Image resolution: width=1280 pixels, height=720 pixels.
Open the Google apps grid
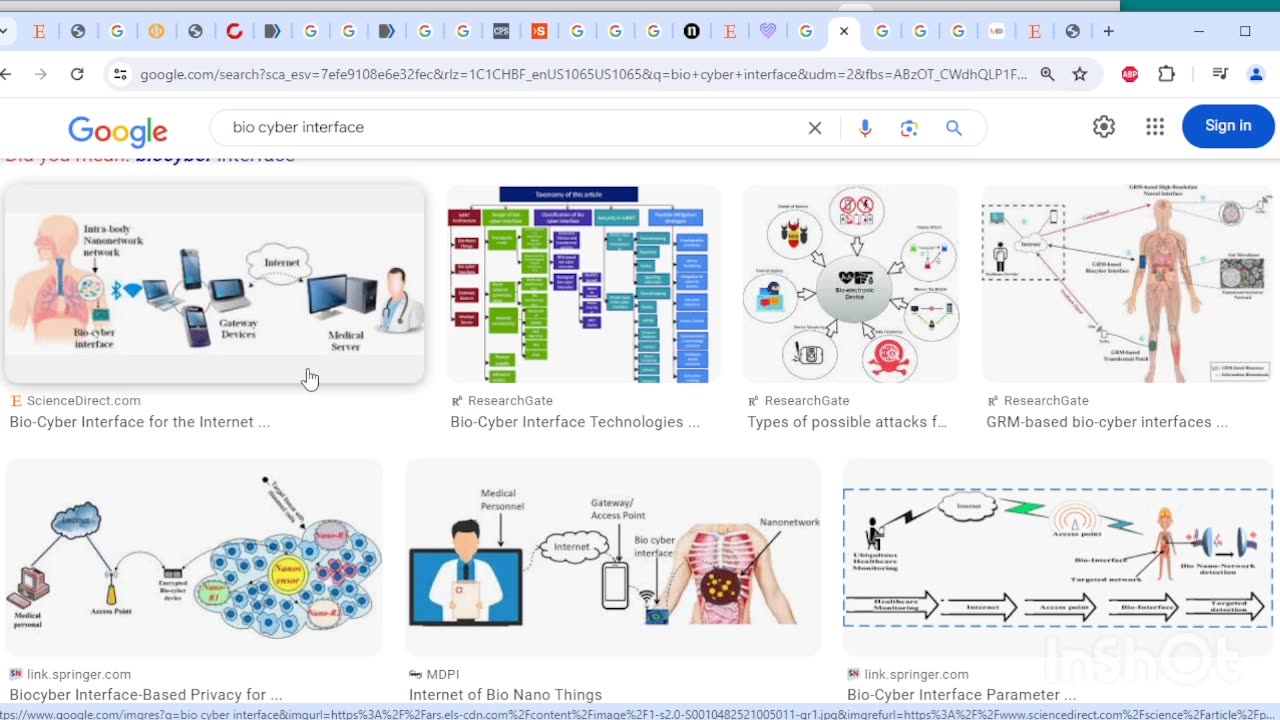[1155, 126]
